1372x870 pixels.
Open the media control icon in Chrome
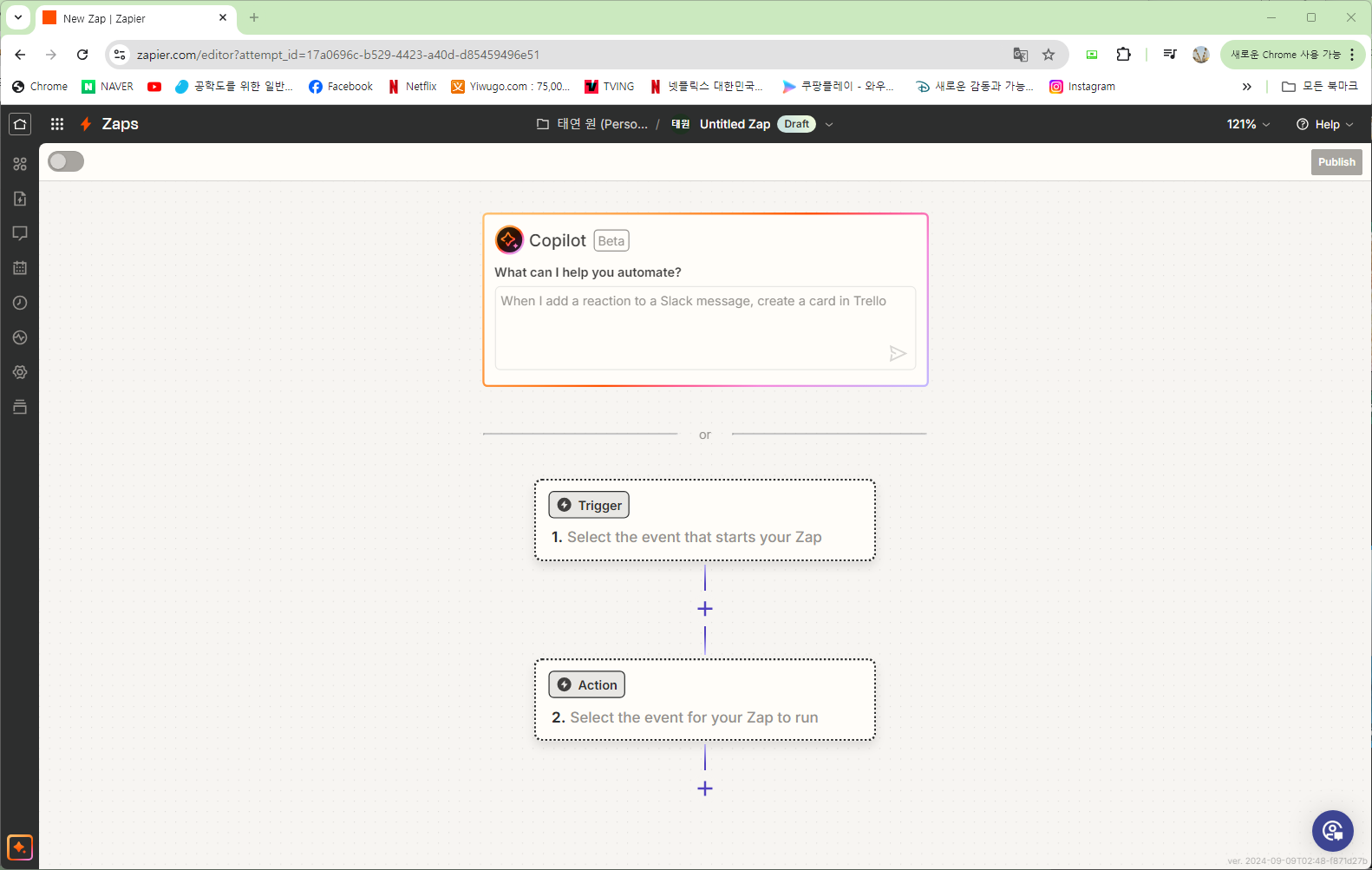1170,55
